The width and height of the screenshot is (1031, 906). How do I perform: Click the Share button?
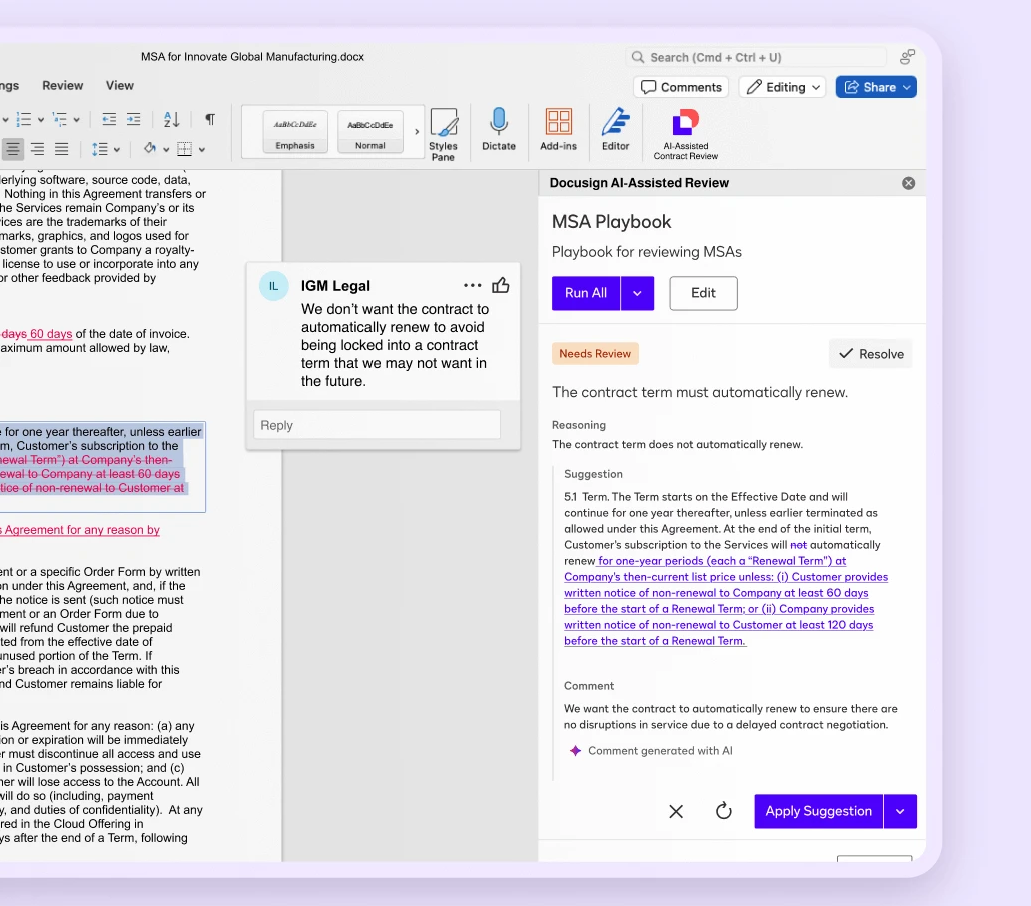click(876, 87)
